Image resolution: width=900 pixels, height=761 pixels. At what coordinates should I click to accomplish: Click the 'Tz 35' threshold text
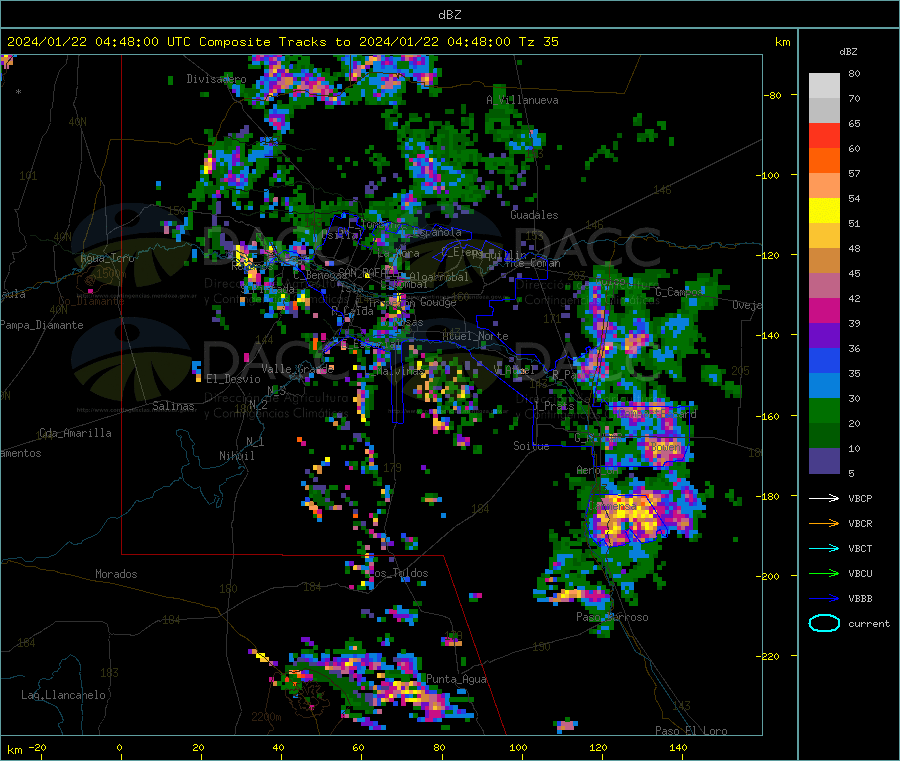[x=538, y=42]
